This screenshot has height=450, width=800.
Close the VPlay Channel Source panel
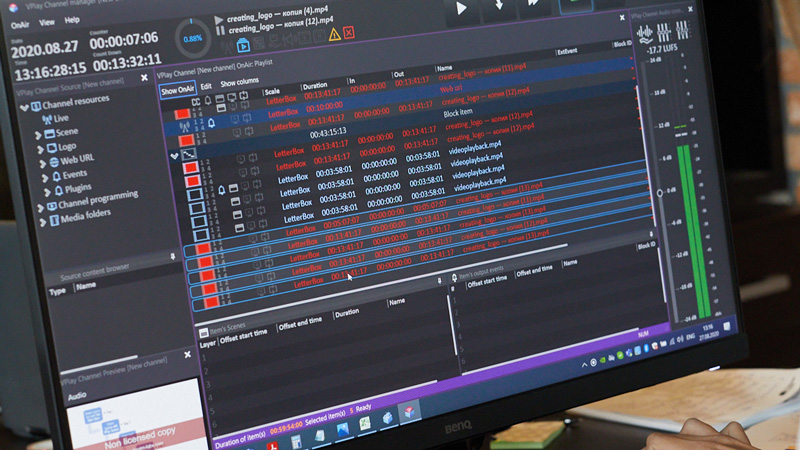(x=144, y=78)
